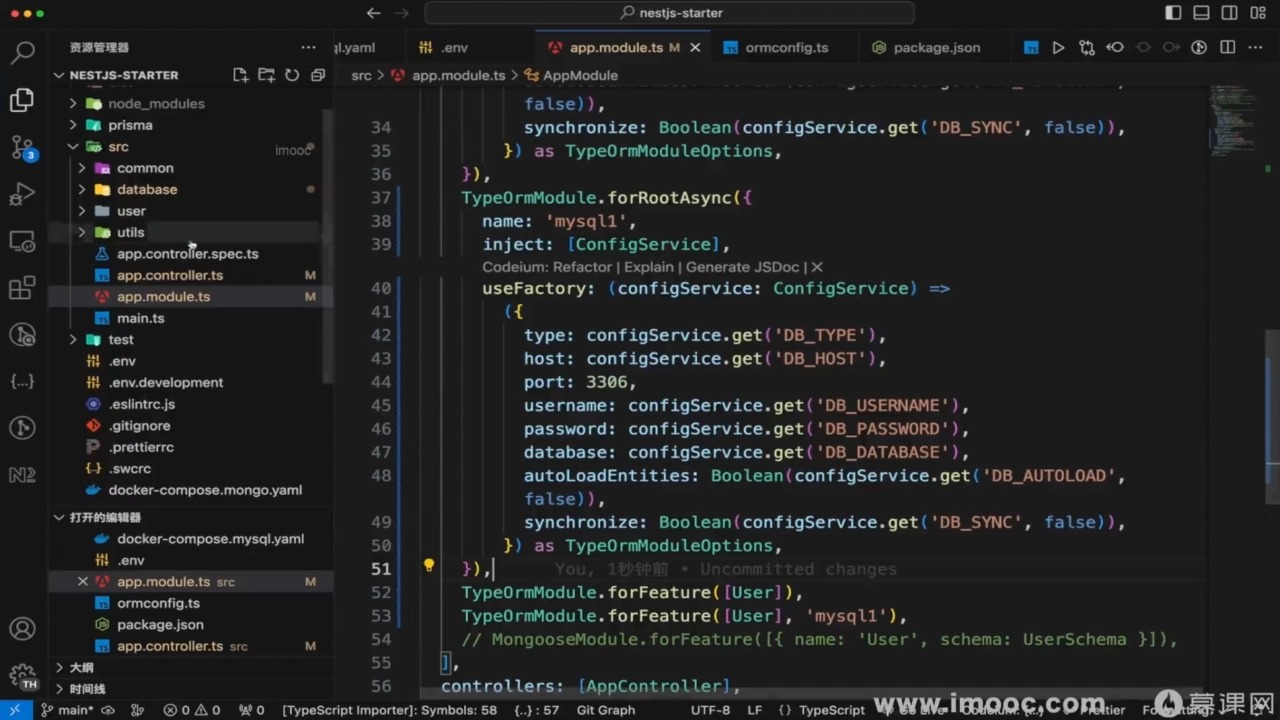Close app.module.ts in open editors list
Image resolution: width=1280 pixels, height=720 pixels.
(83, 581)
